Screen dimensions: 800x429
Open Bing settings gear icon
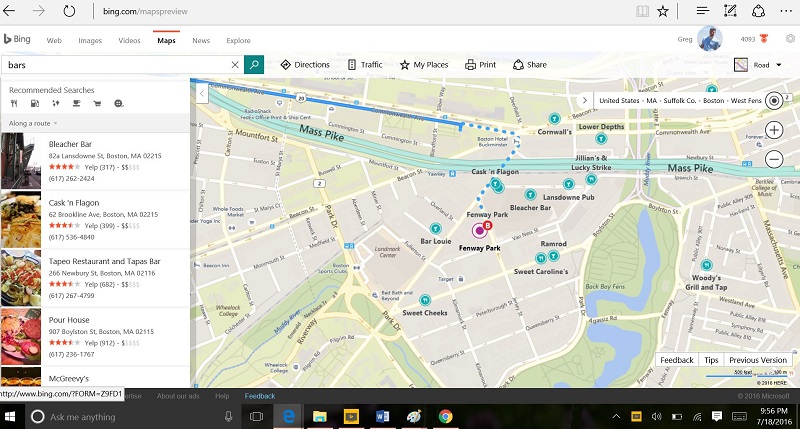[x=790, y=39]
